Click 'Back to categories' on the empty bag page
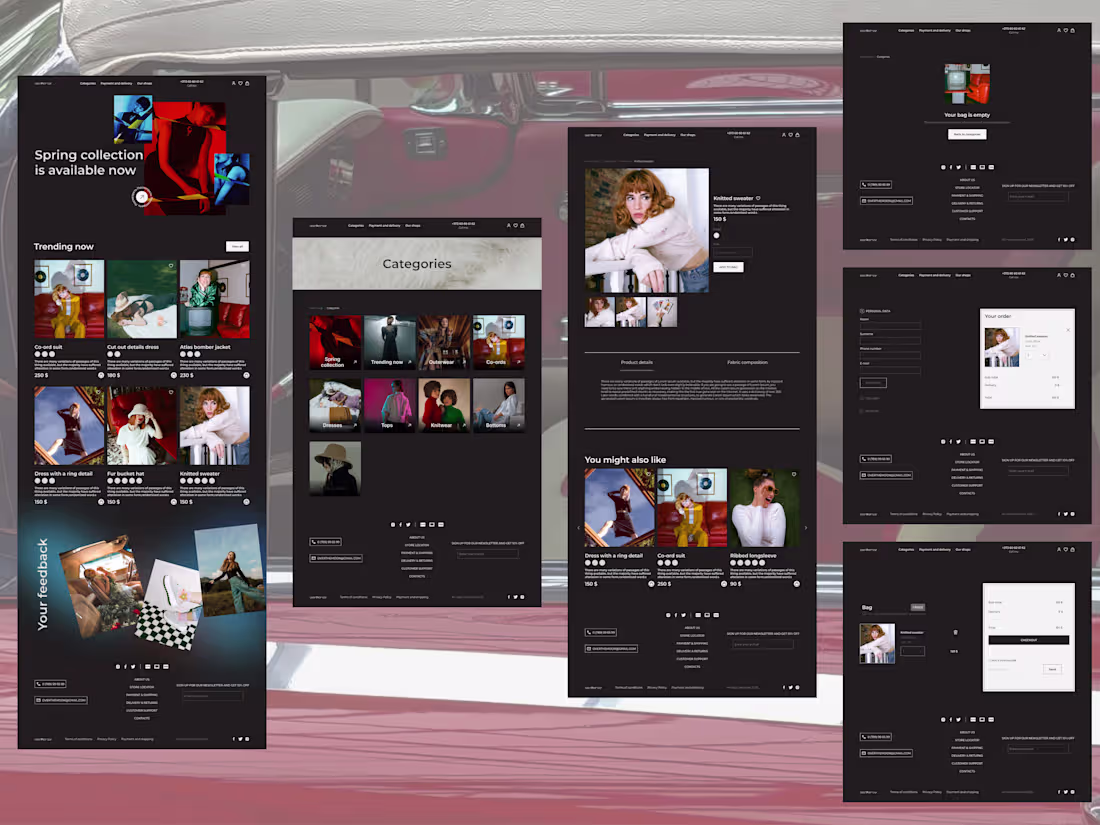 [x=966, y=133]
